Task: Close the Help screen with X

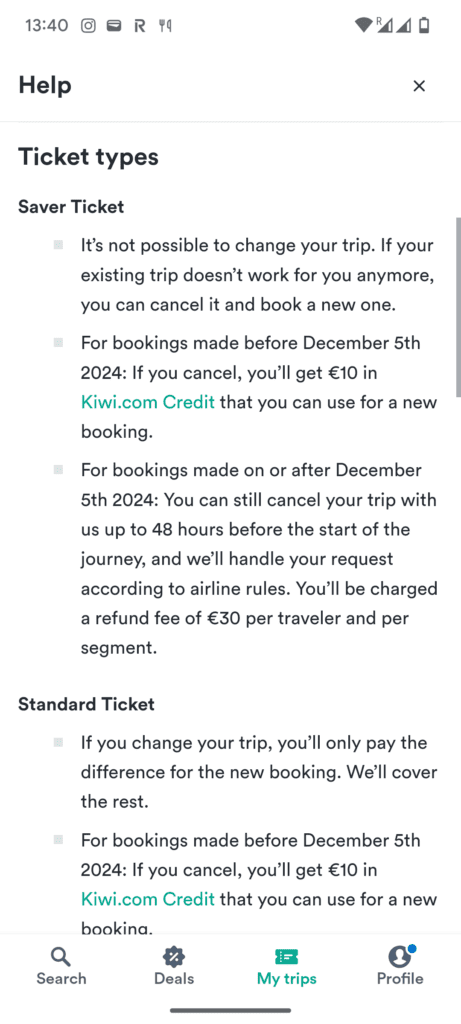Action: pos(419,86)
